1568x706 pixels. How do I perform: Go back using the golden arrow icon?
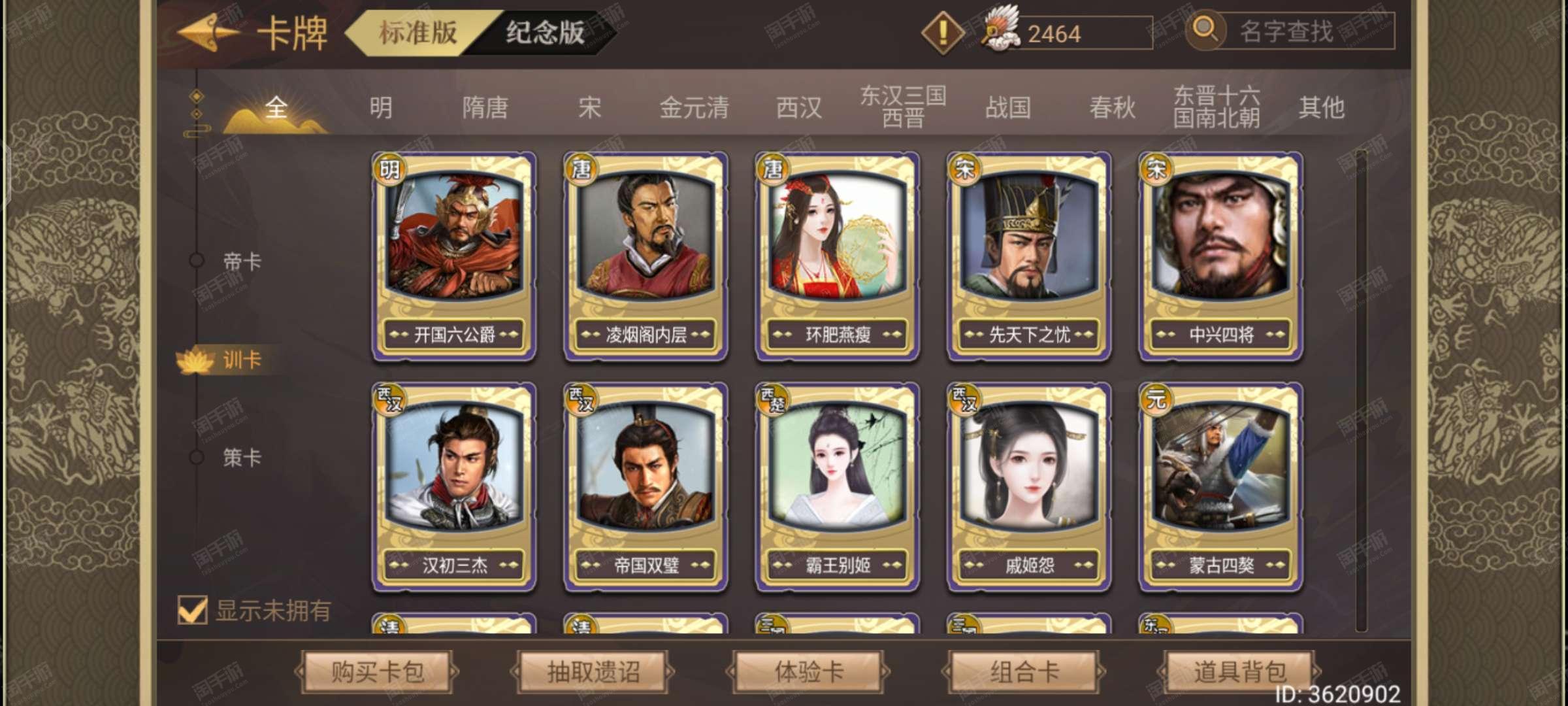coord(207,31)
